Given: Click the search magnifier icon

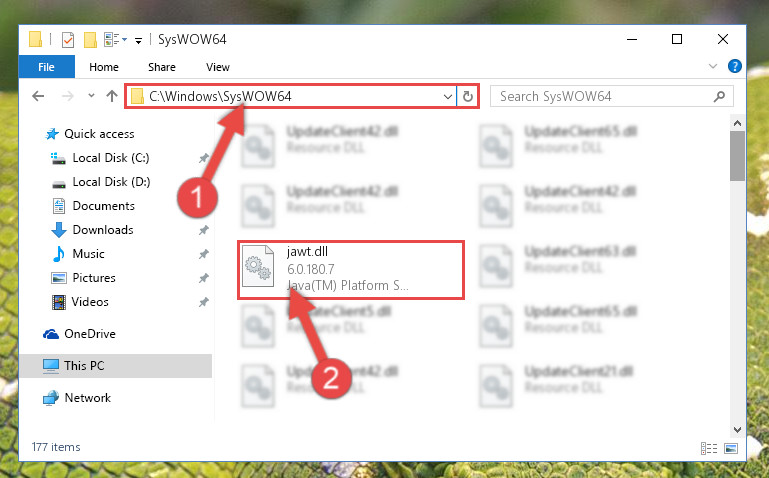Looking at the screenshot, I should [x=719, y=97].
